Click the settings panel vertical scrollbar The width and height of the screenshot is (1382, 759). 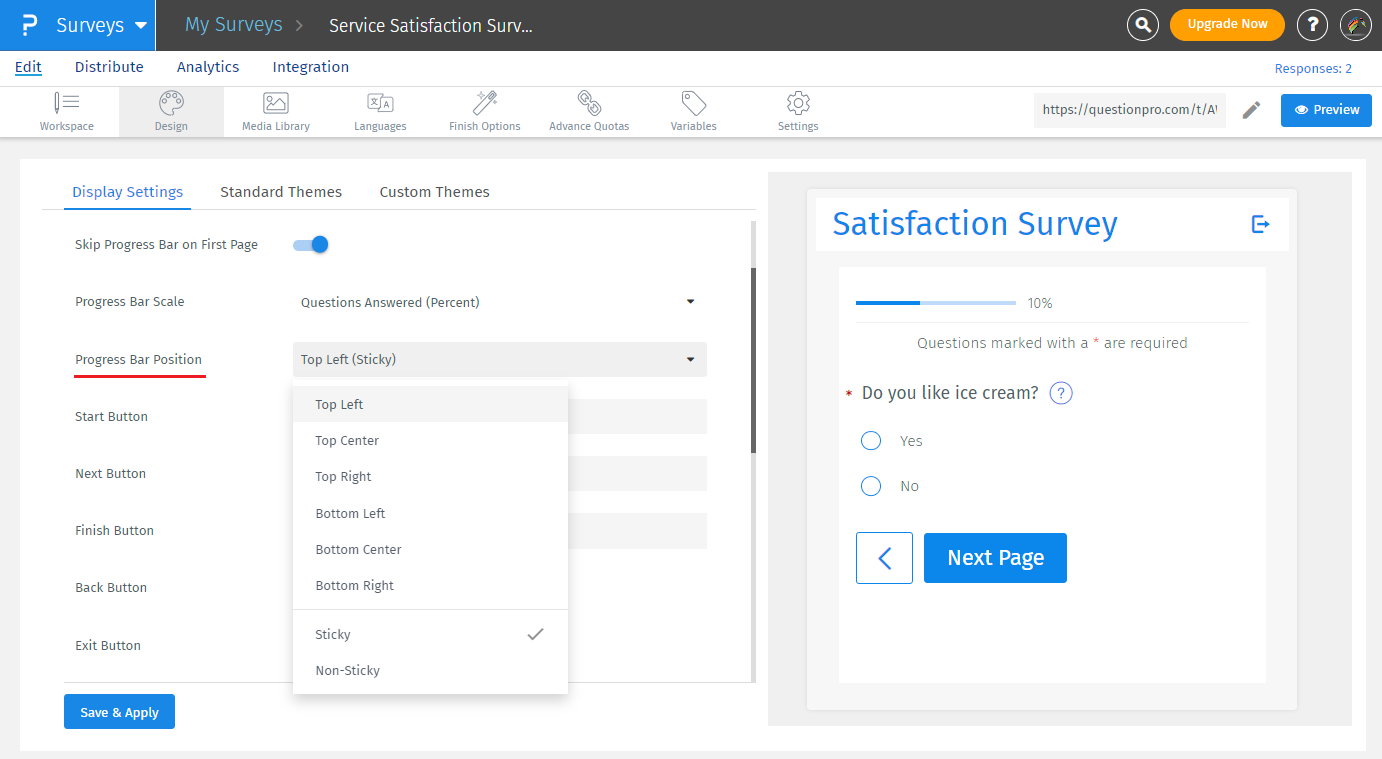[753, 360]
